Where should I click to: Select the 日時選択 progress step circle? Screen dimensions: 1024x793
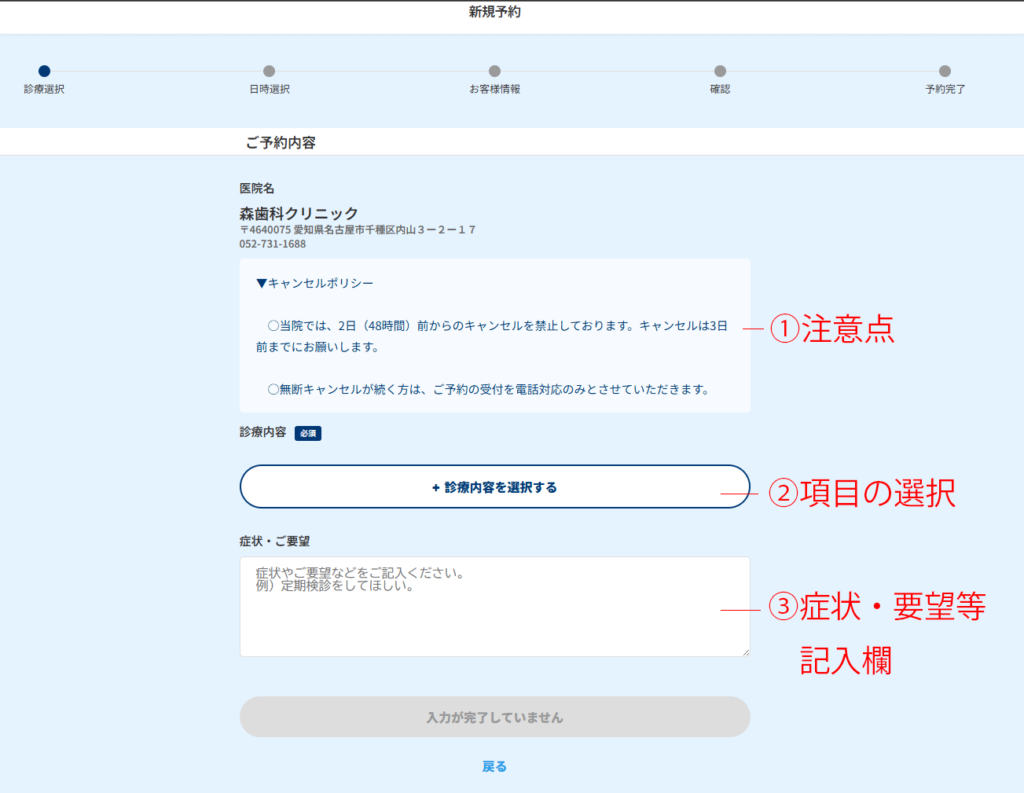click(268, 73)
